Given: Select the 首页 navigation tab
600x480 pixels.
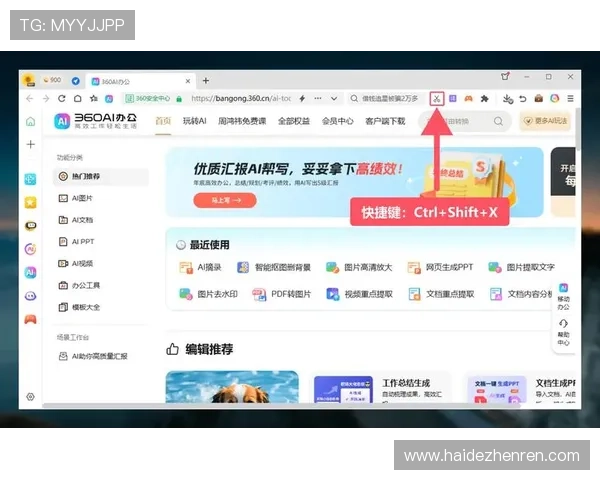Looking at the screenshot, I should (163, 121).
